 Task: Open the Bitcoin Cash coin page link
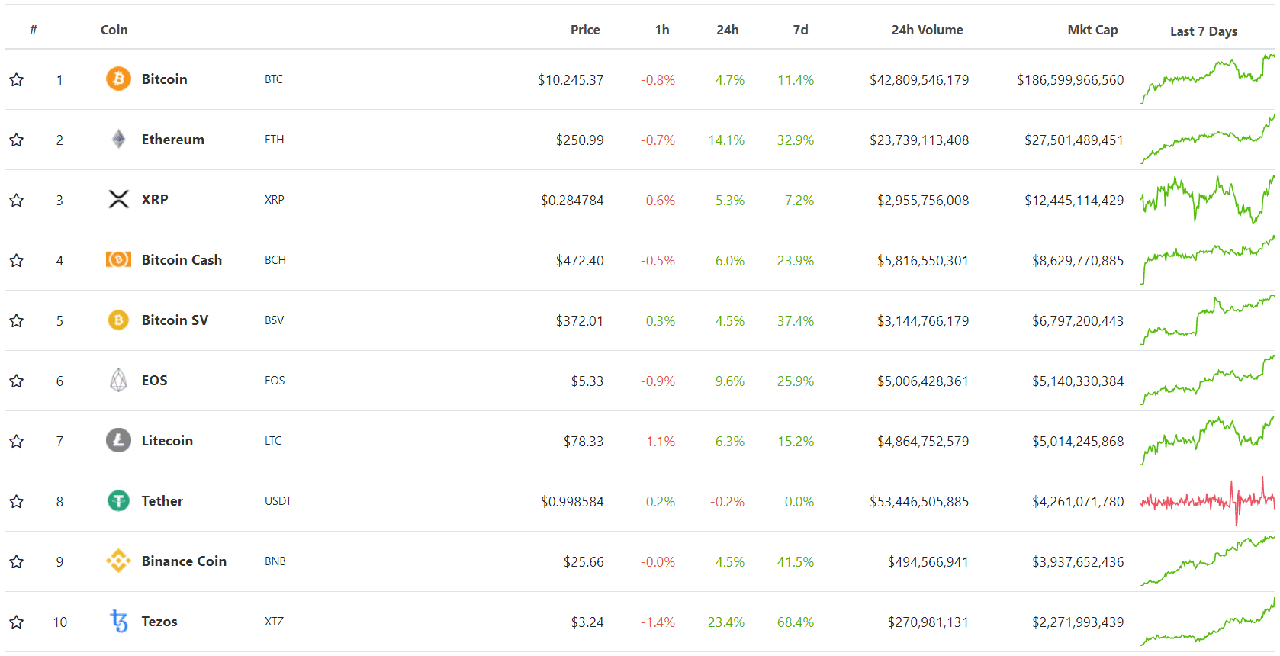point(182,260)
